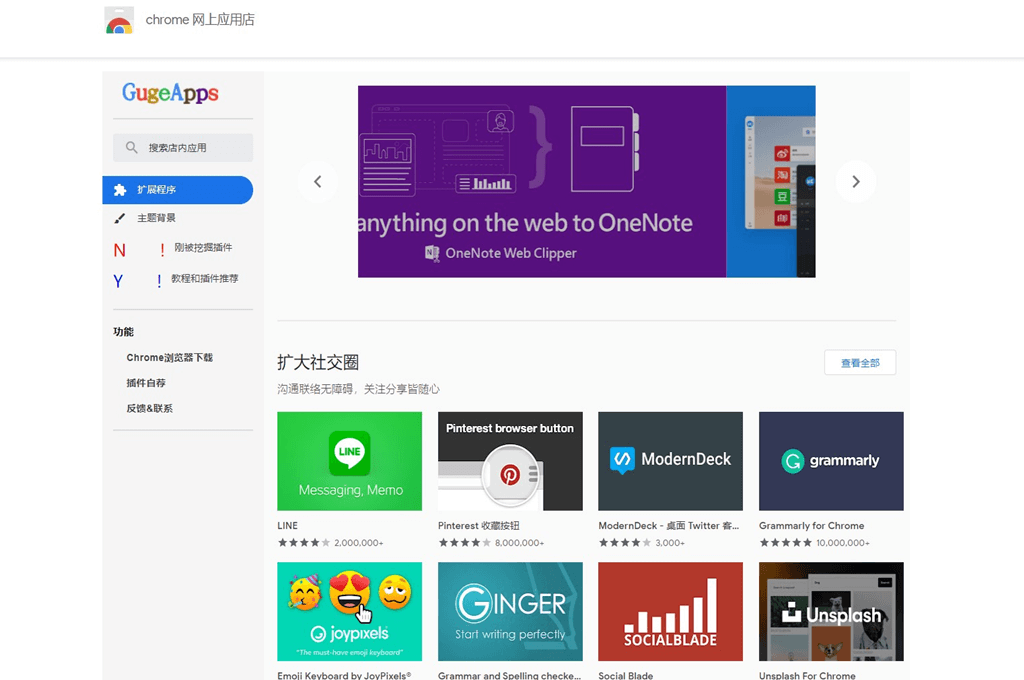
Task: Click the ModernDeck star rating icons
Action: click(x=625, y=542)
